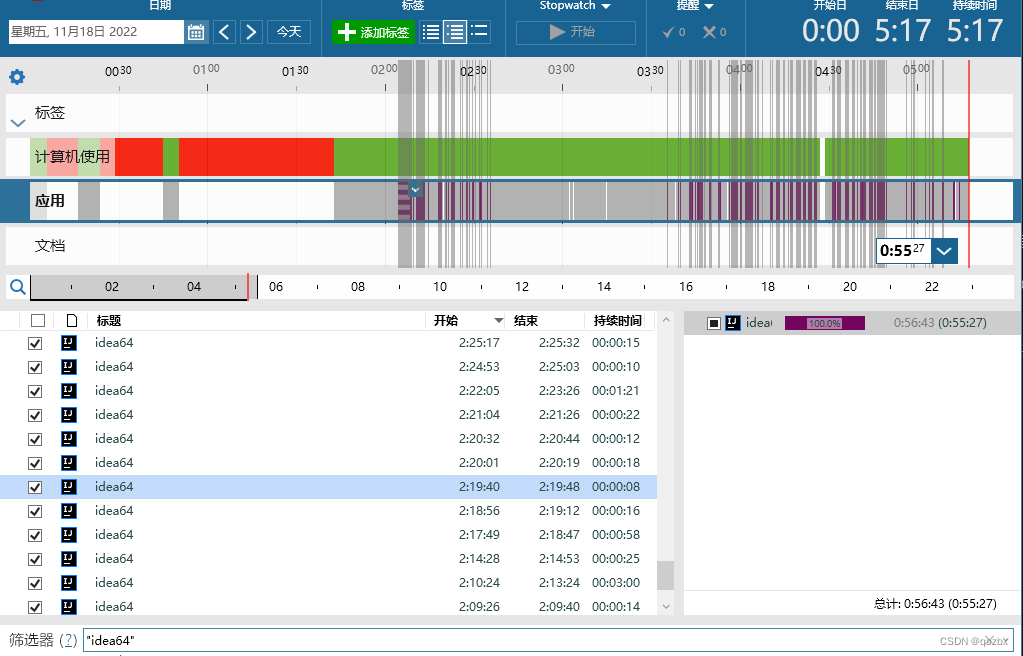This screenshot has height=656, width=1023.
Task: Click the X reminder count icon
Action: point(714,32)
